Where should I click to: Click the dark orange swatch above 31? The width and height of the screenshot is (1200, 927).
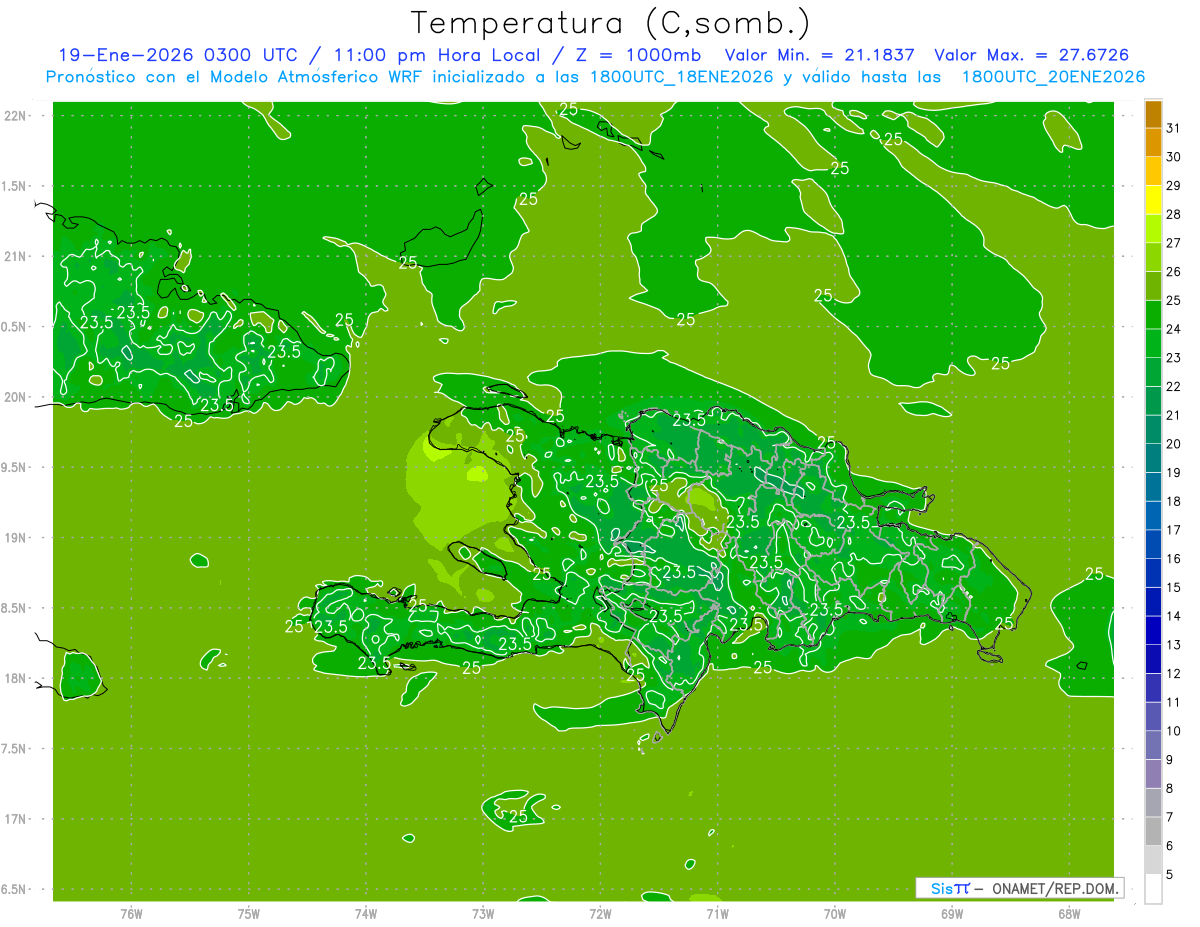tap(1154, 114)
